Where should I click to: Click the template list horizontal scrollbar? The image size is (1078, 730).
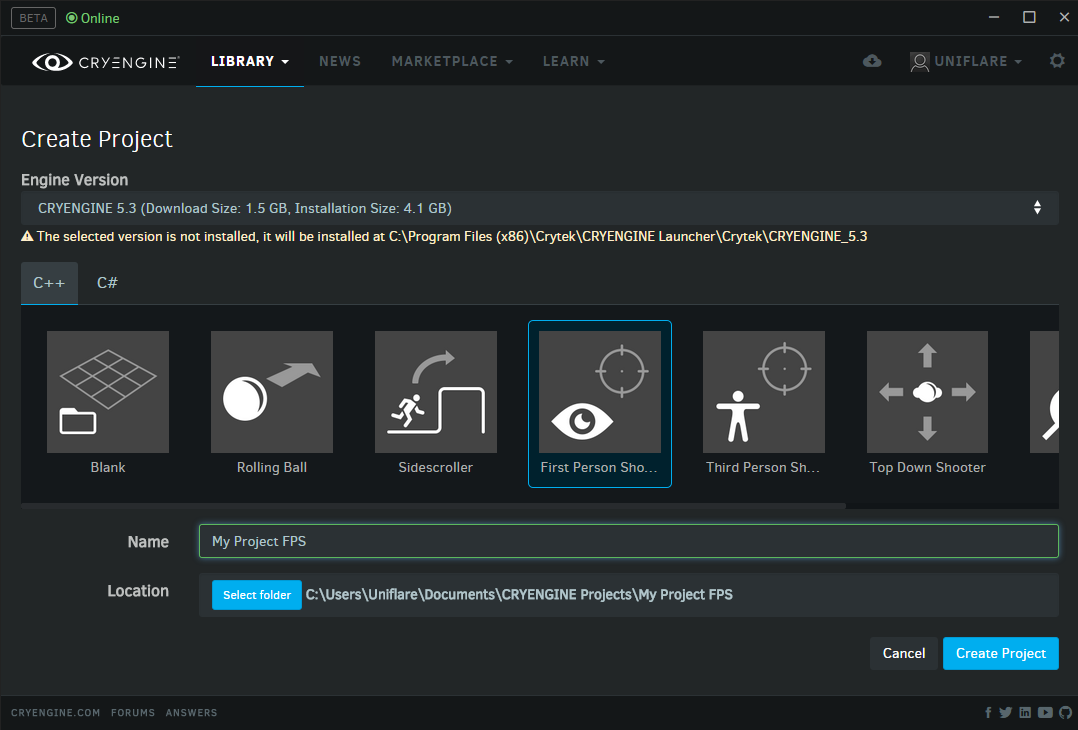[x=433, y=506]
